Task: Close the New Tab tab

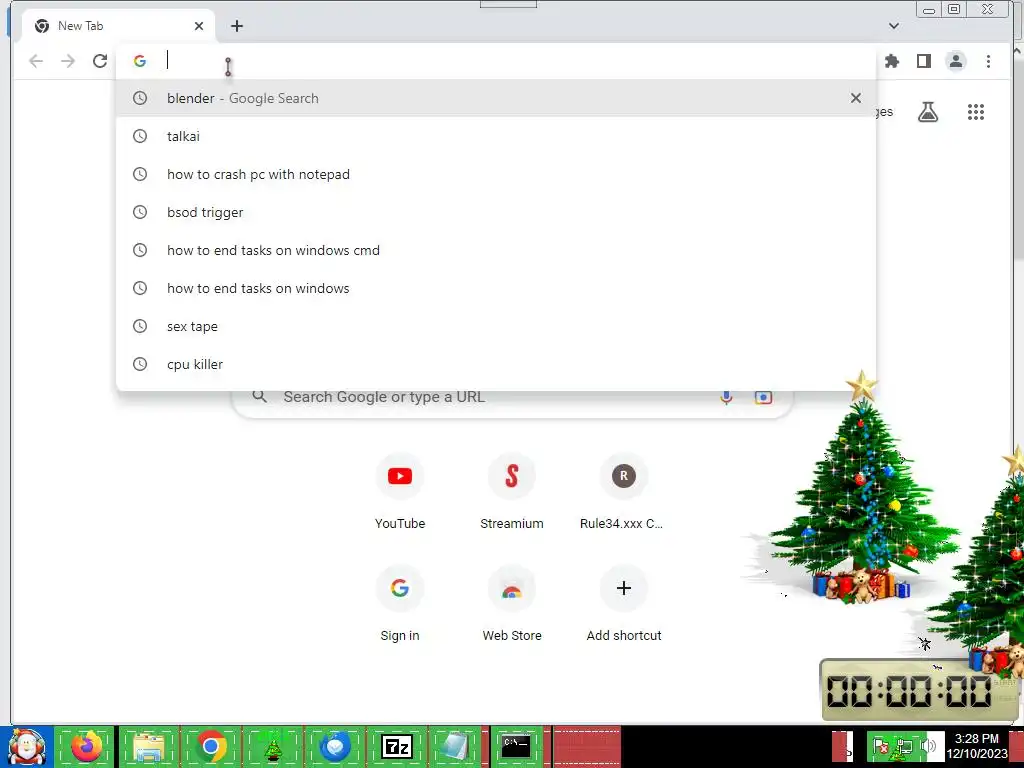Action: [199, 26]
